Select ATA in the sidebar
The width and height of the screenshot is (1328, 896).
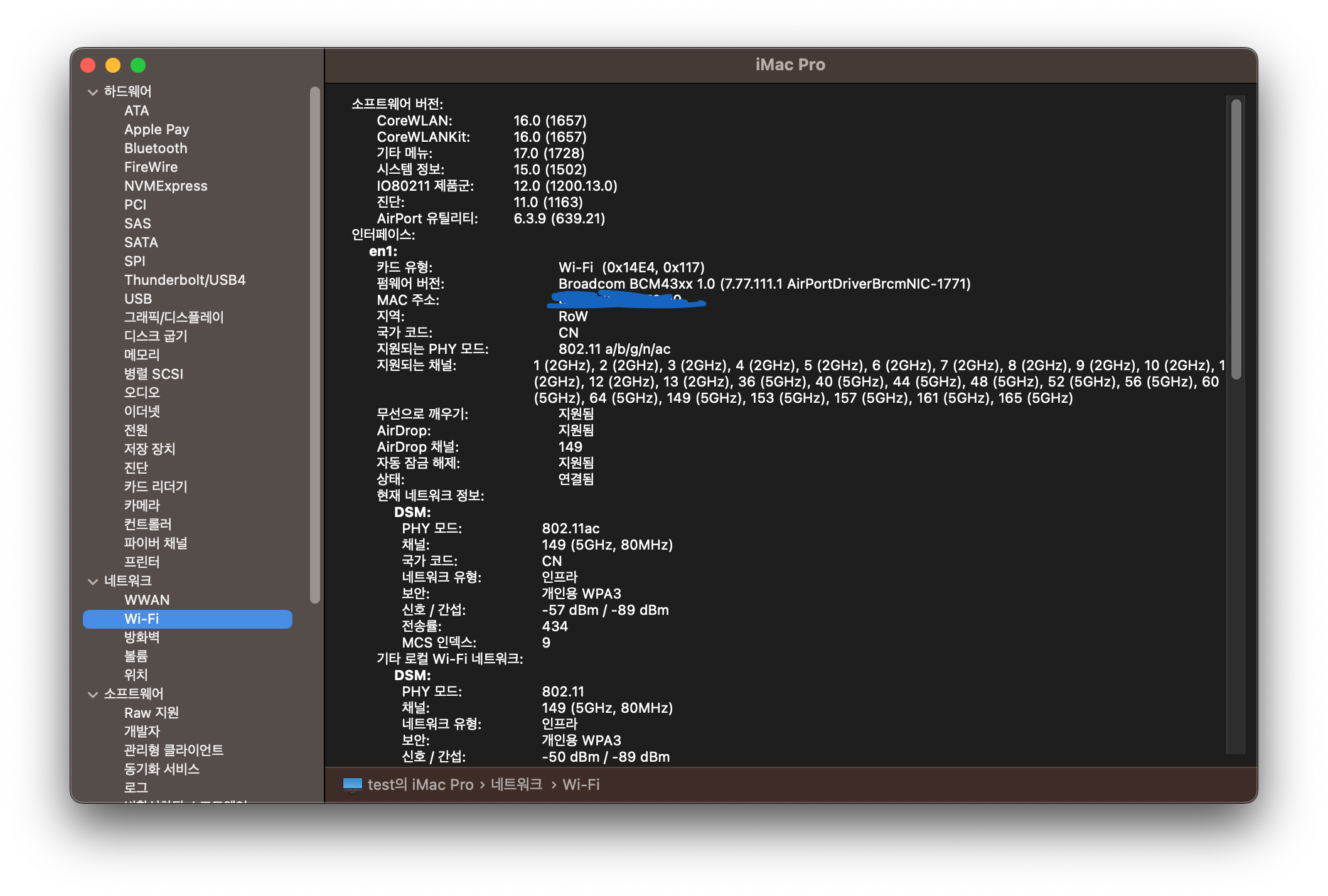click(x=136, y=110)
